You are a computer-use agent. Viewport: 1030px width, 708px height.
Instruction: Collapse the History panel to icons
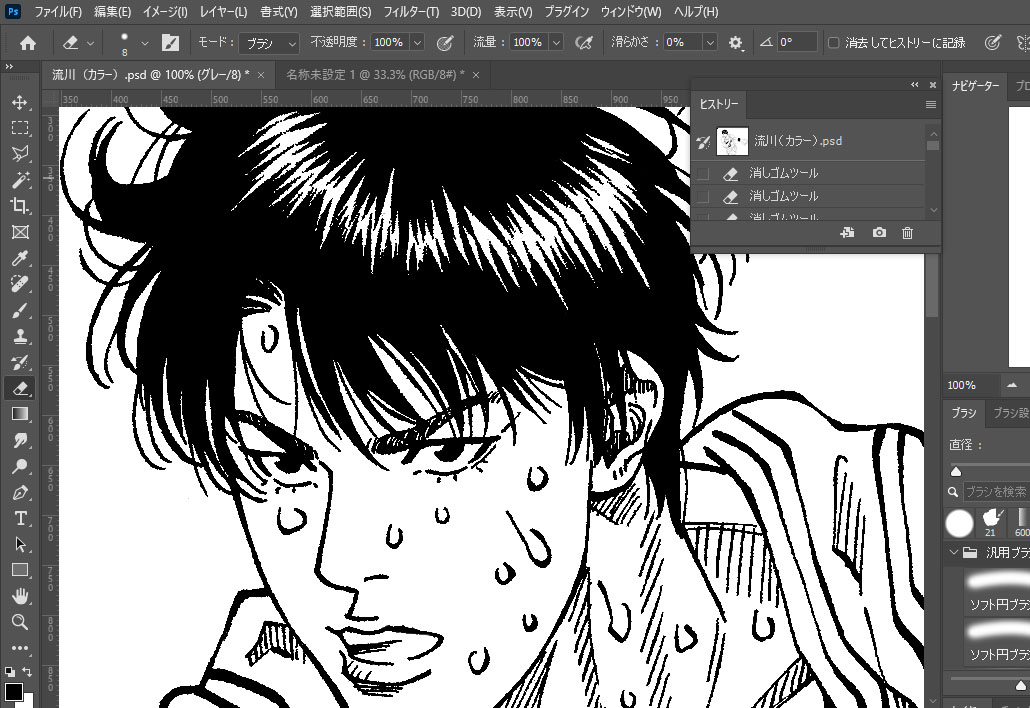914,85
